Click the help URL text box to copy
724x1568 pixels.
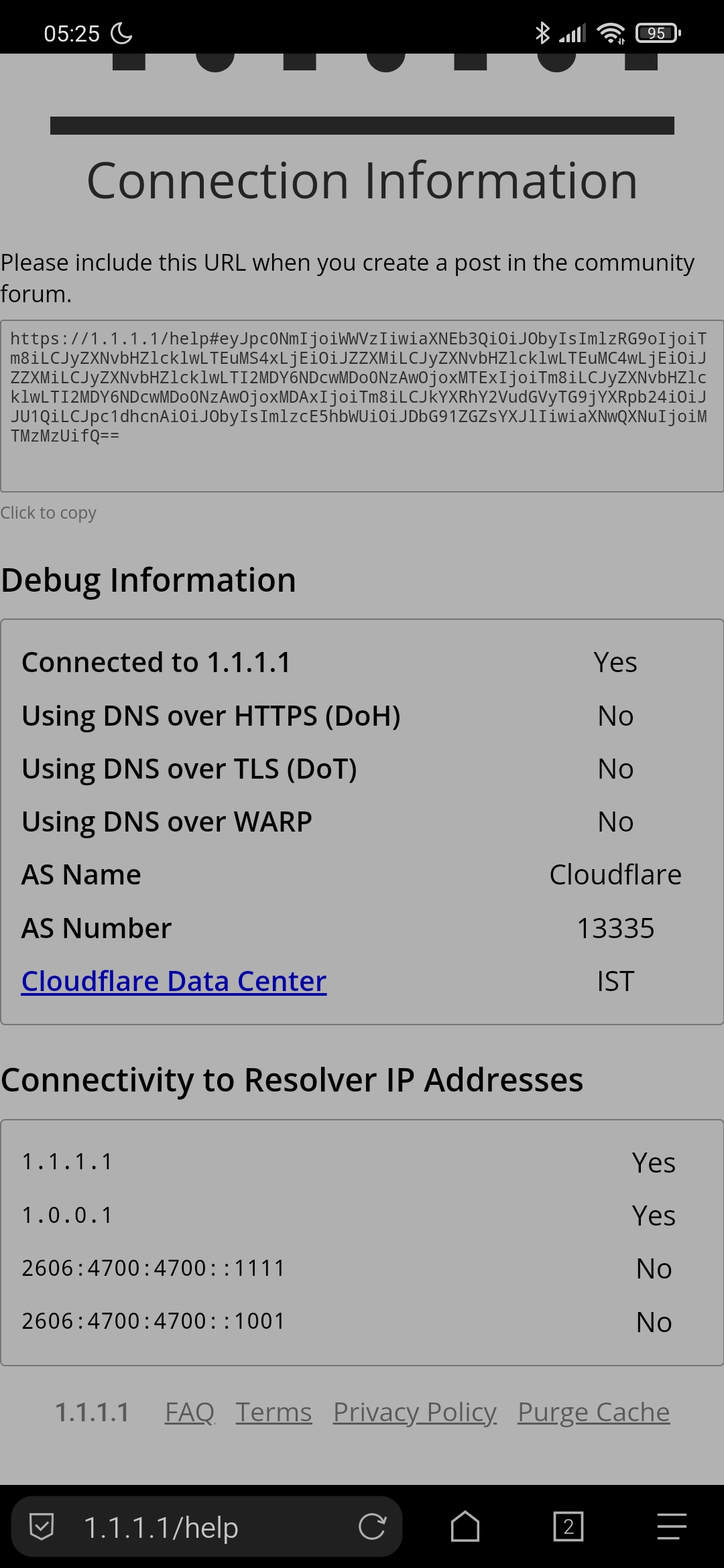click(x=362, y=406)
